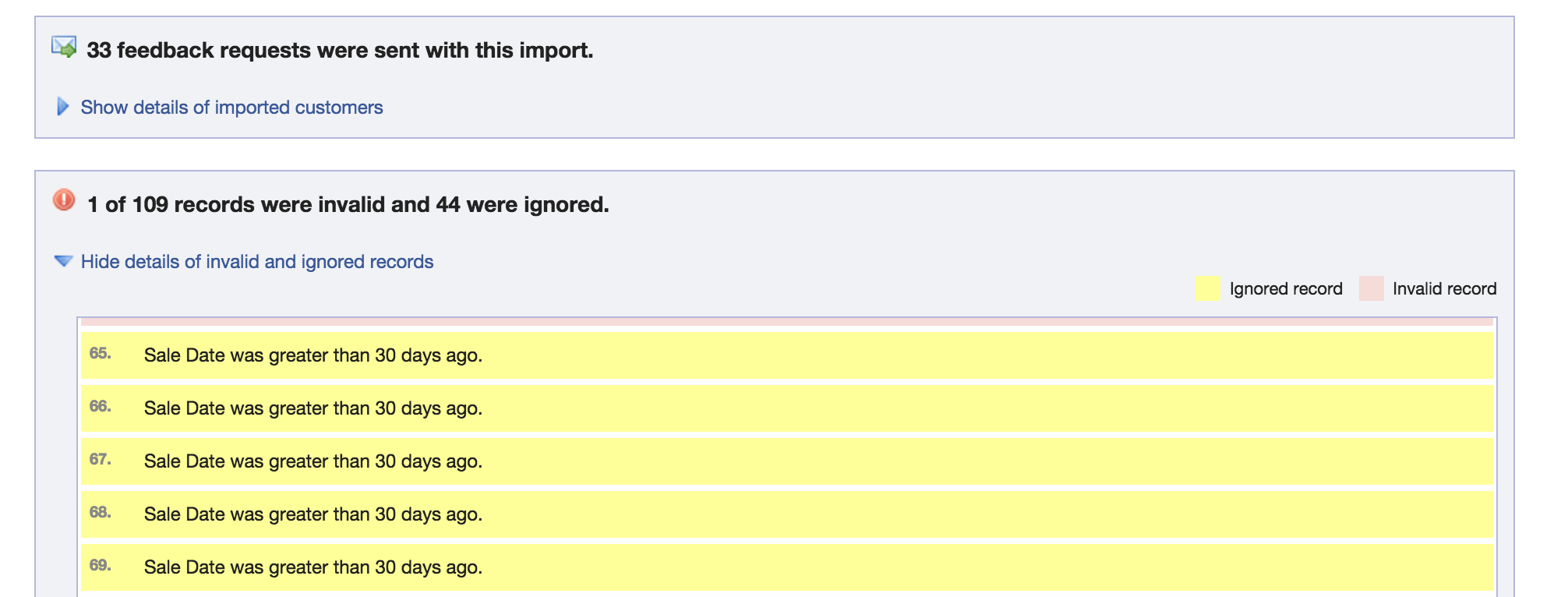Open Show details of imported customers link
Viewport: 1568px width, 597px height.
tap(231, 108)
